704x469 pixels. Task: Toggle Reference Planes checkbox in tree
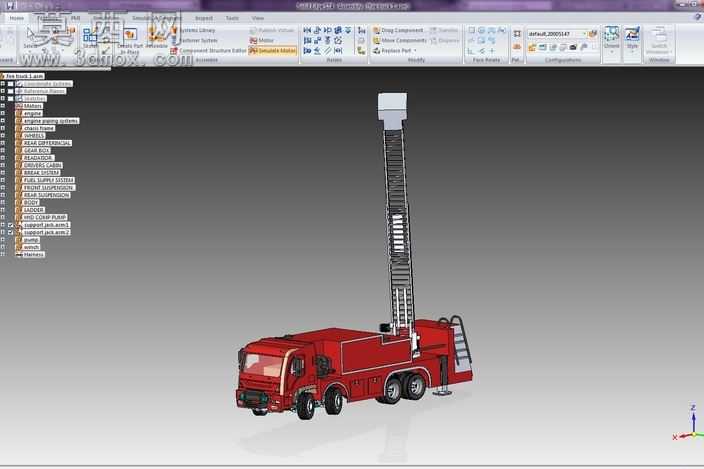10,91
